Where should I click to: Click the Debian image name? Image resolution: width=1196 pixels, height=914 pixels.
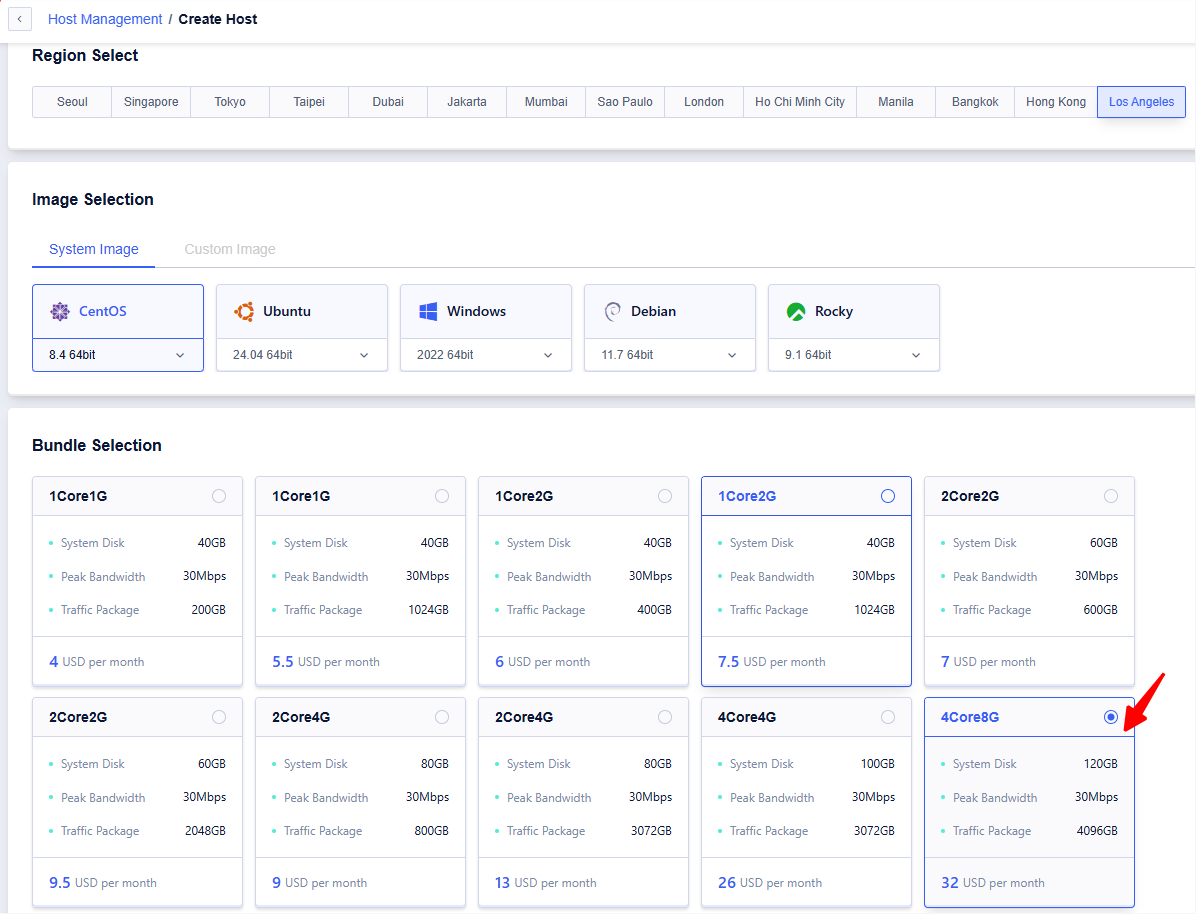[654, 311]
